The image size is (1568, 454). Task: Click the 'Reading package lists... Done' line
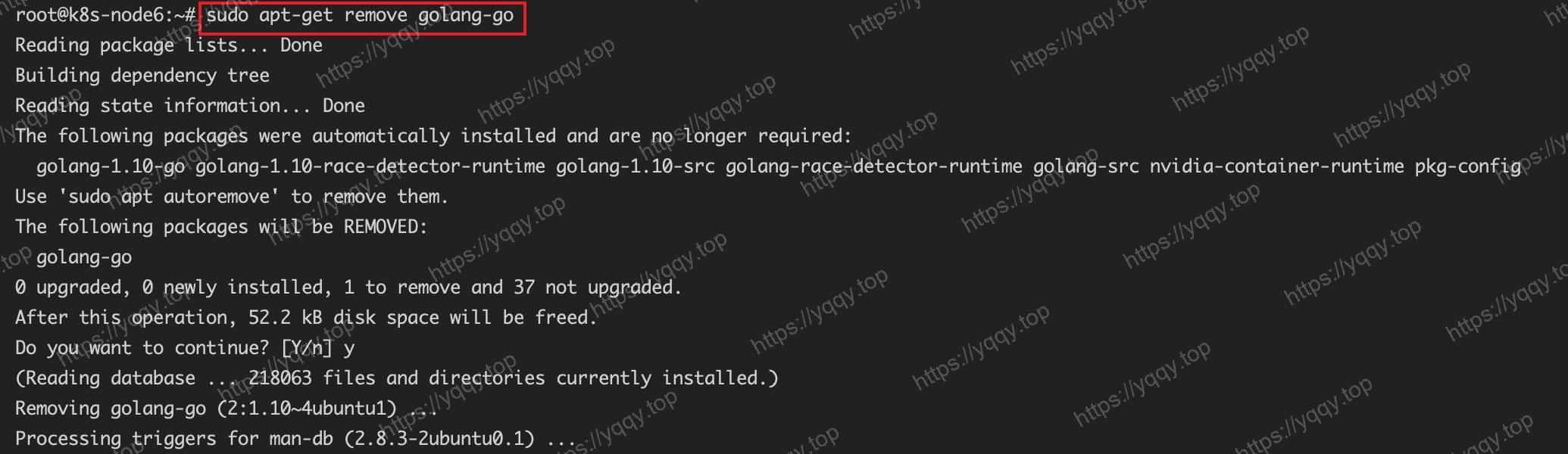169,45
